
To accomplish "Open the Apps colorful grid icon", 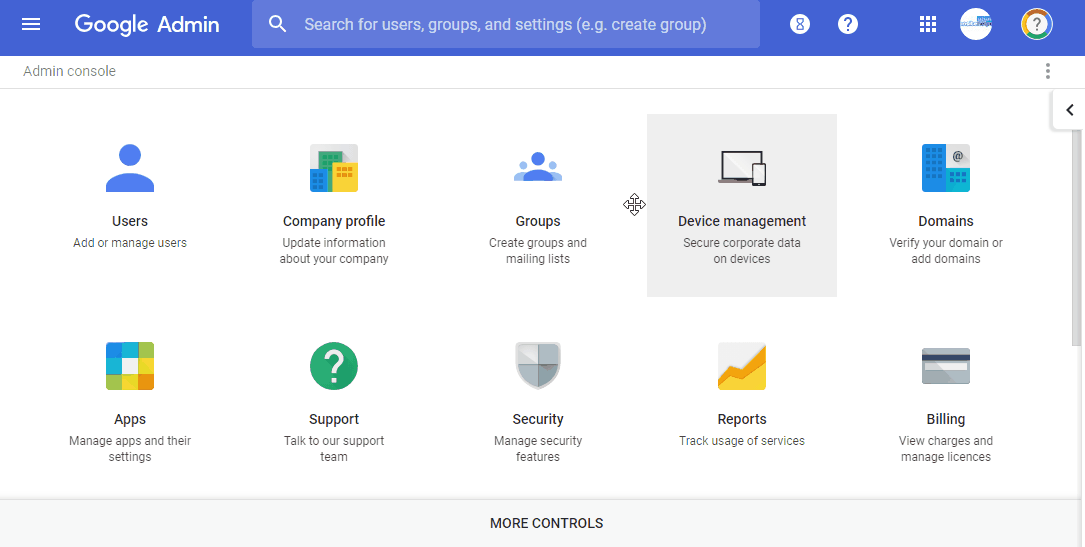I will [130, 366].
